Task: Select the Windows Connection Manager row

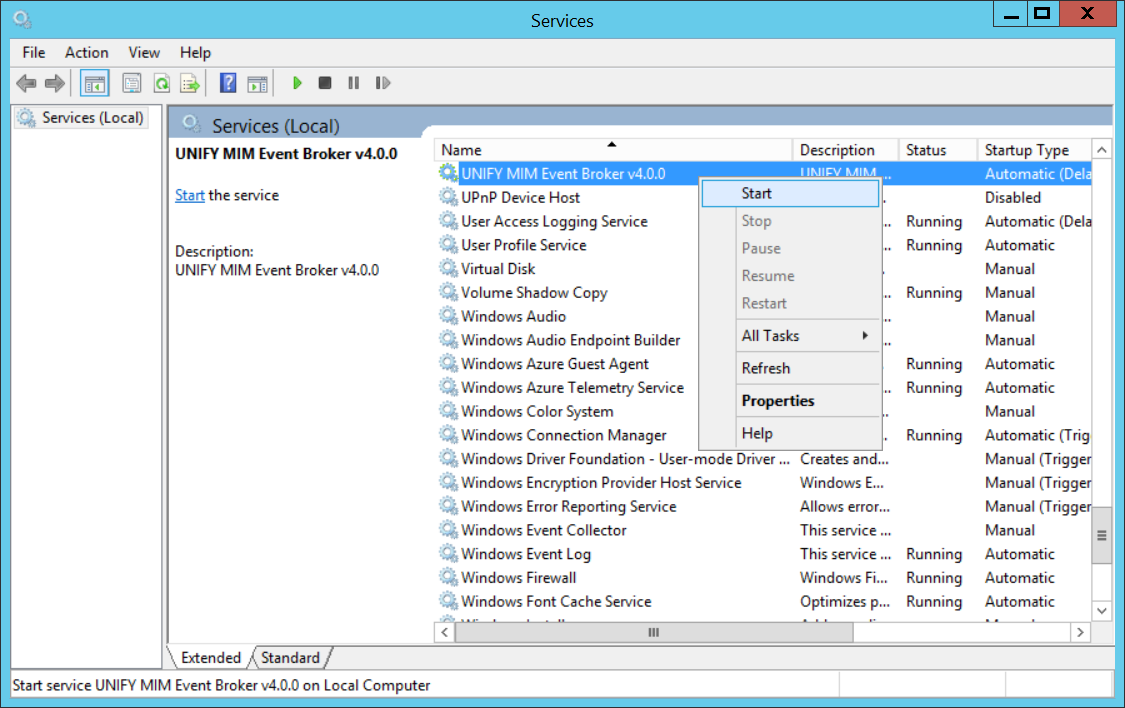Action: point(764,435)
